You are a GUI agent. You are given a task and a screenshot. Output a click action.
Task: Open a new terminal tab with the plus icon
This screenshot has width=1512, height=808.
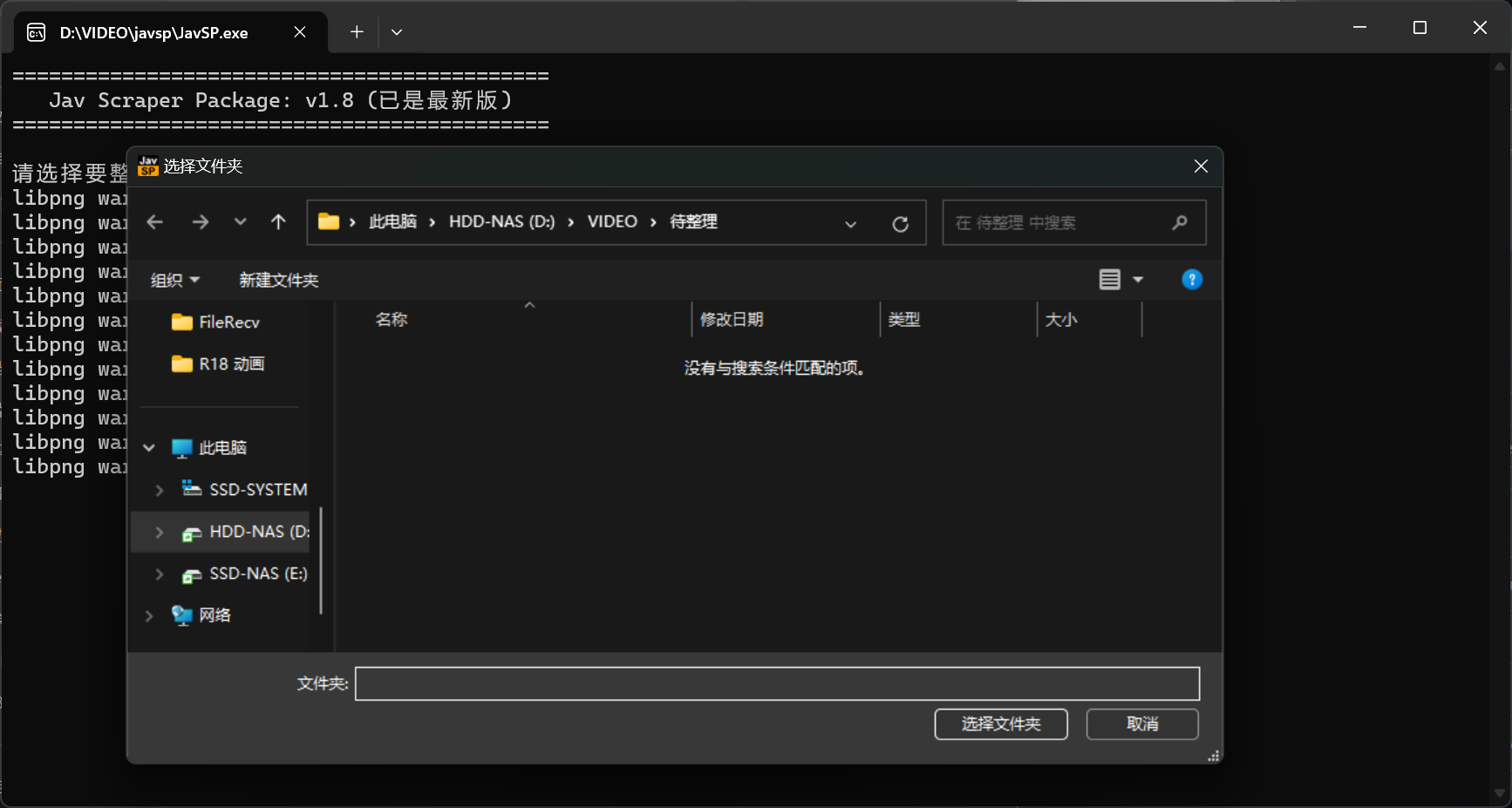pyautogui.click(x=356, y=31)
